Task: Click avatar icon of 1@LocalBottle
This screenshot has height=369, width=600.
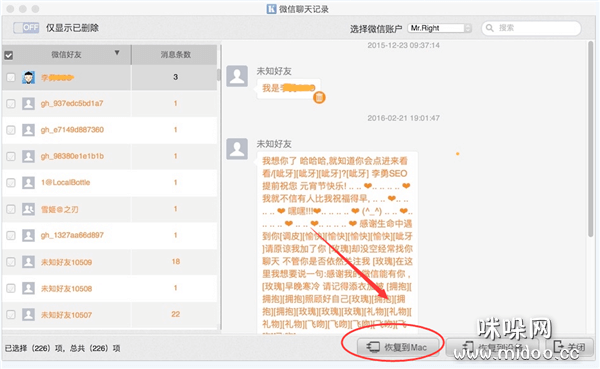Action: [28, 183]
